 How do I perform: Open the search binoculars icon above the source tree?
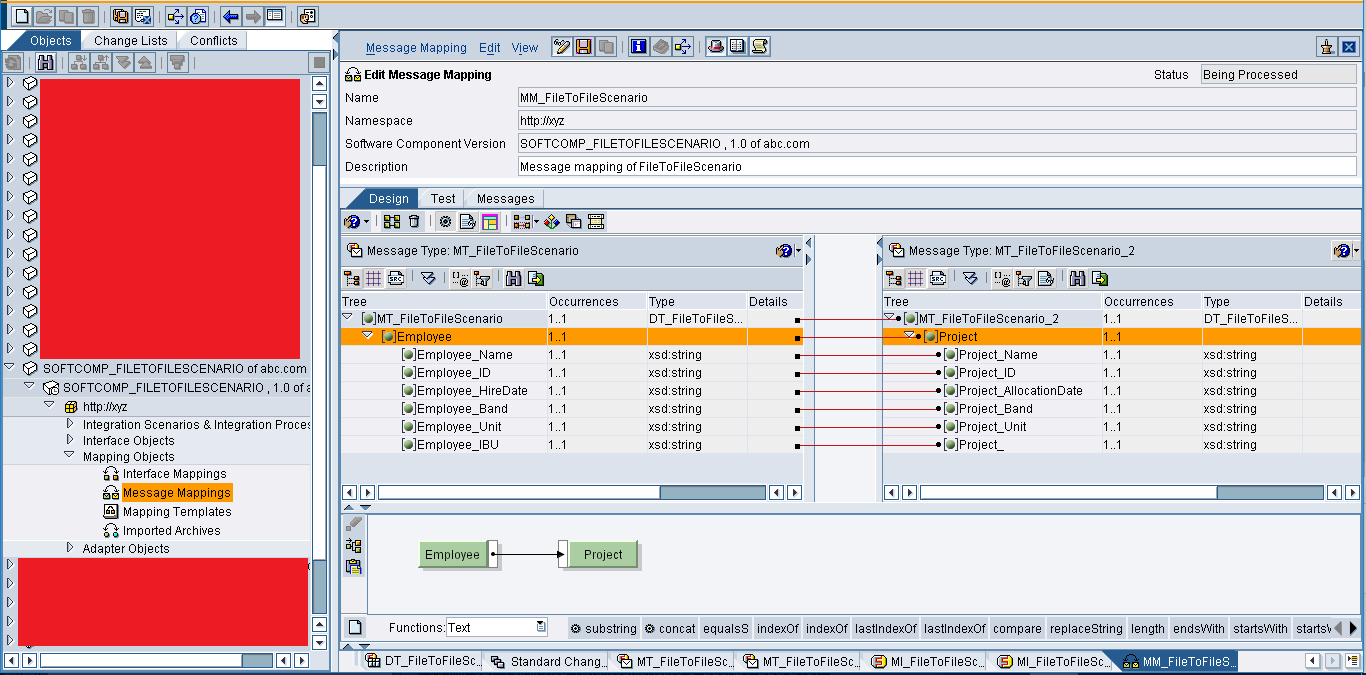click(x=513, y=278)
